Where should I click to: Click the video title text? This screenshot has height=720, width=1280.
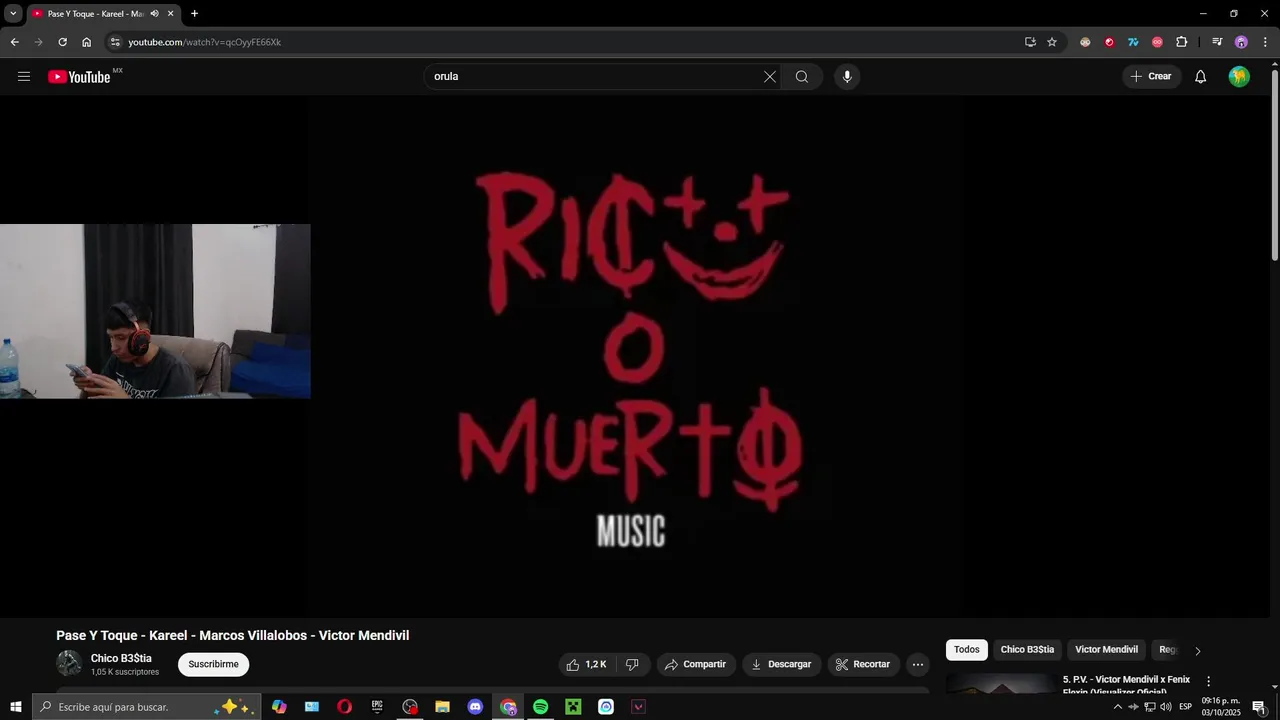[x=233, y=636]
